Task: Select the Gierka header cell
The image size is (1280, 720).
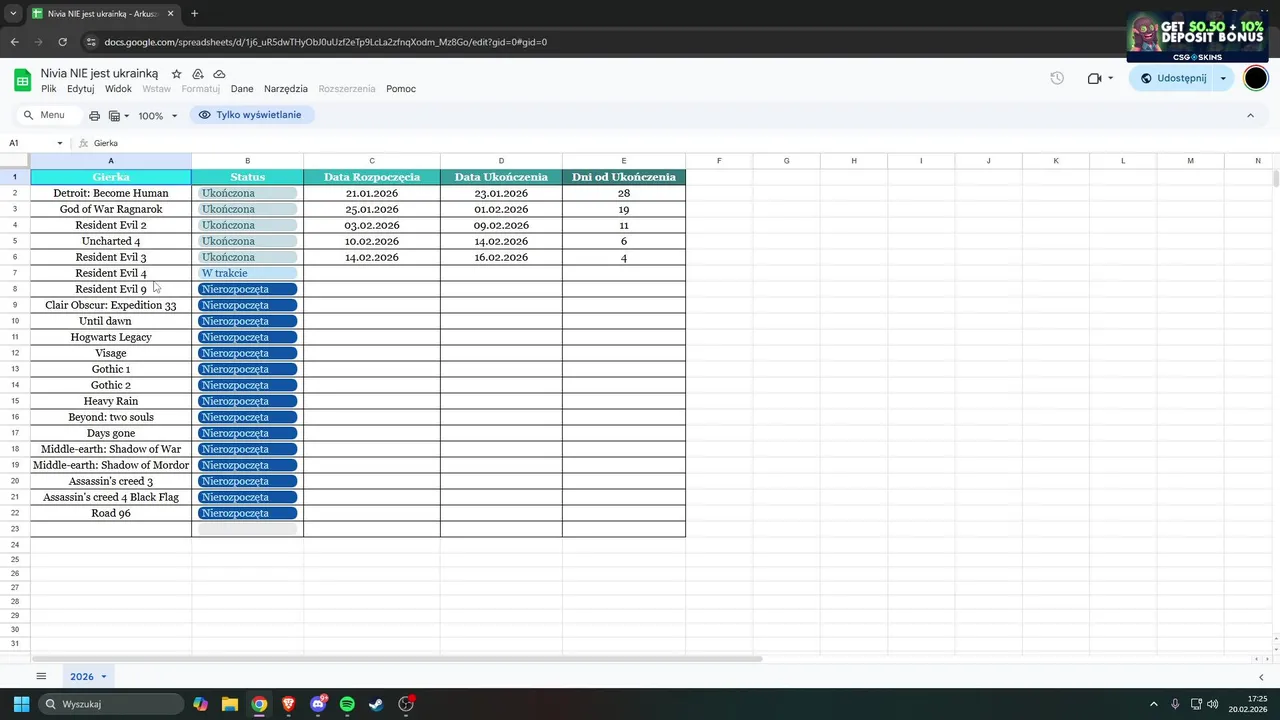Action: [x=111, y=177]
